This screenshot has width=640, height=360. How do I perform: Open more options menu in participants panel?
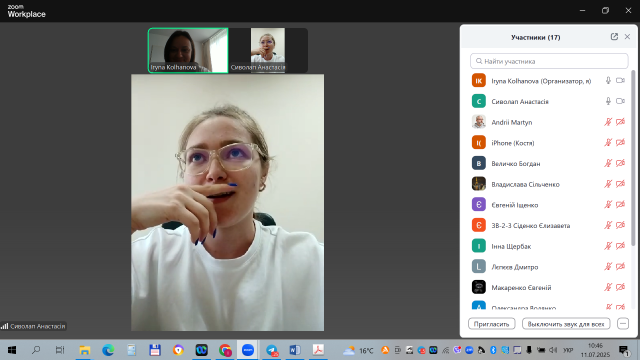coord(623,324)
